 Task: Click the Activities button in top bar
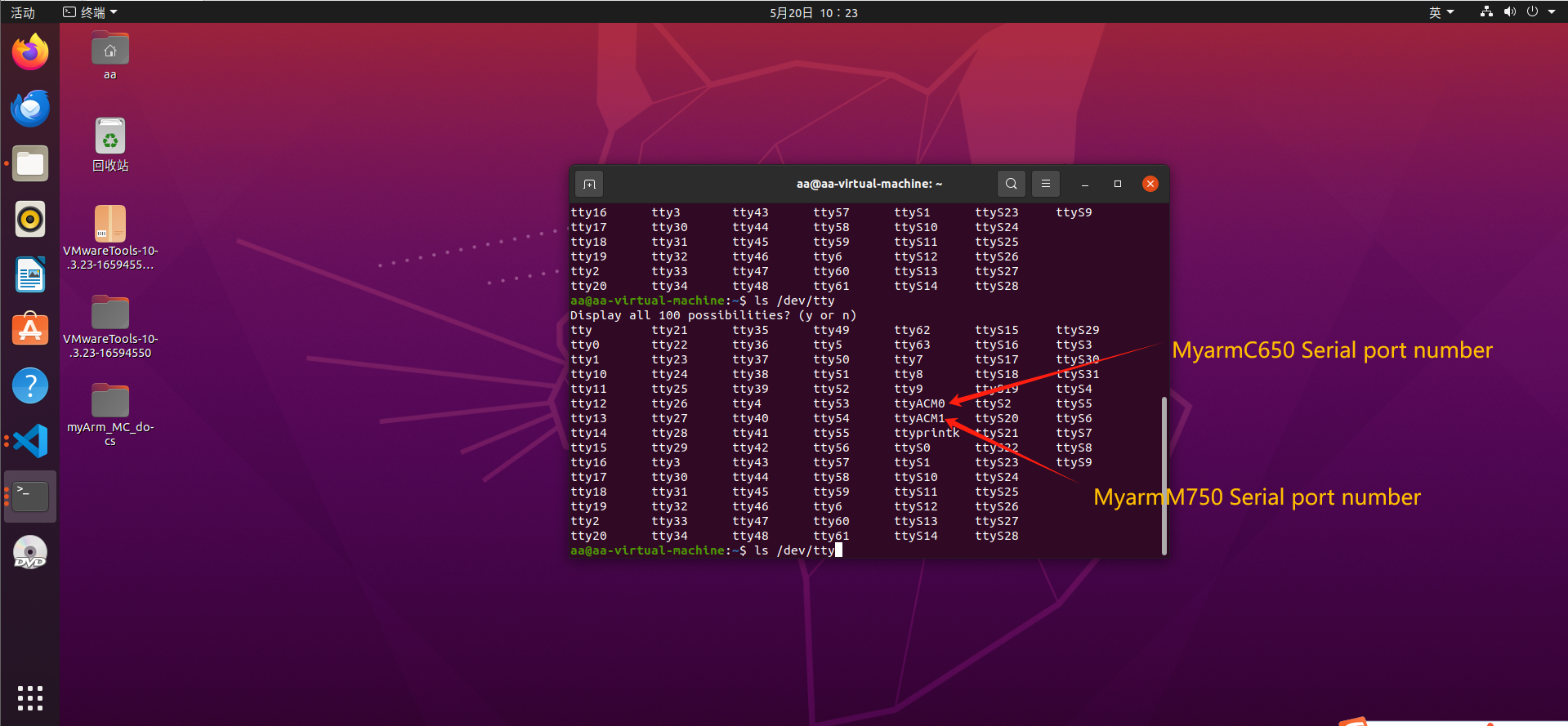pyautogui.click(x=23, y=12)
